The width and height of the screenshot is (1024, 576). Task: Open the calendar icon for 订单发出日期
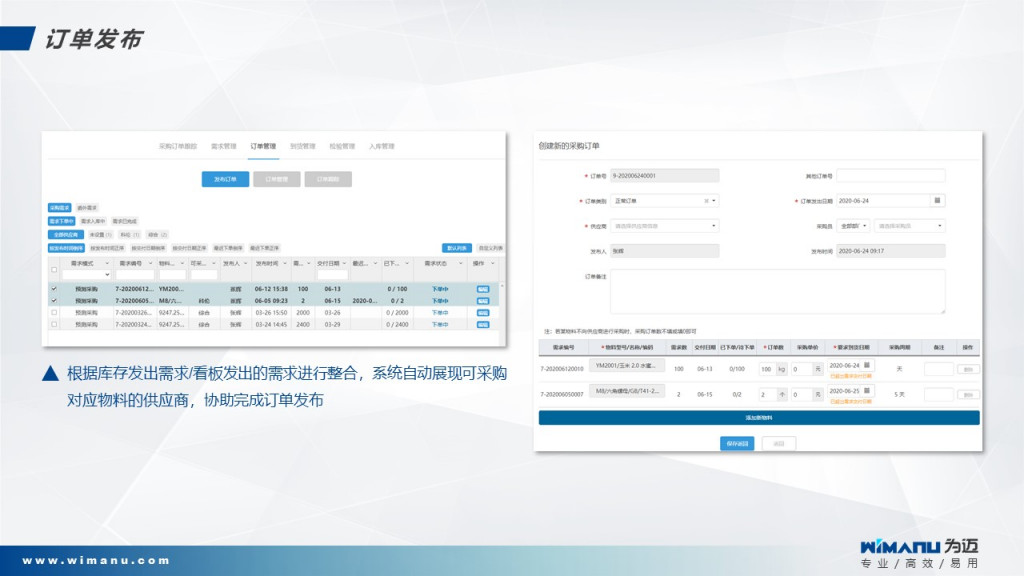point(937,200)
